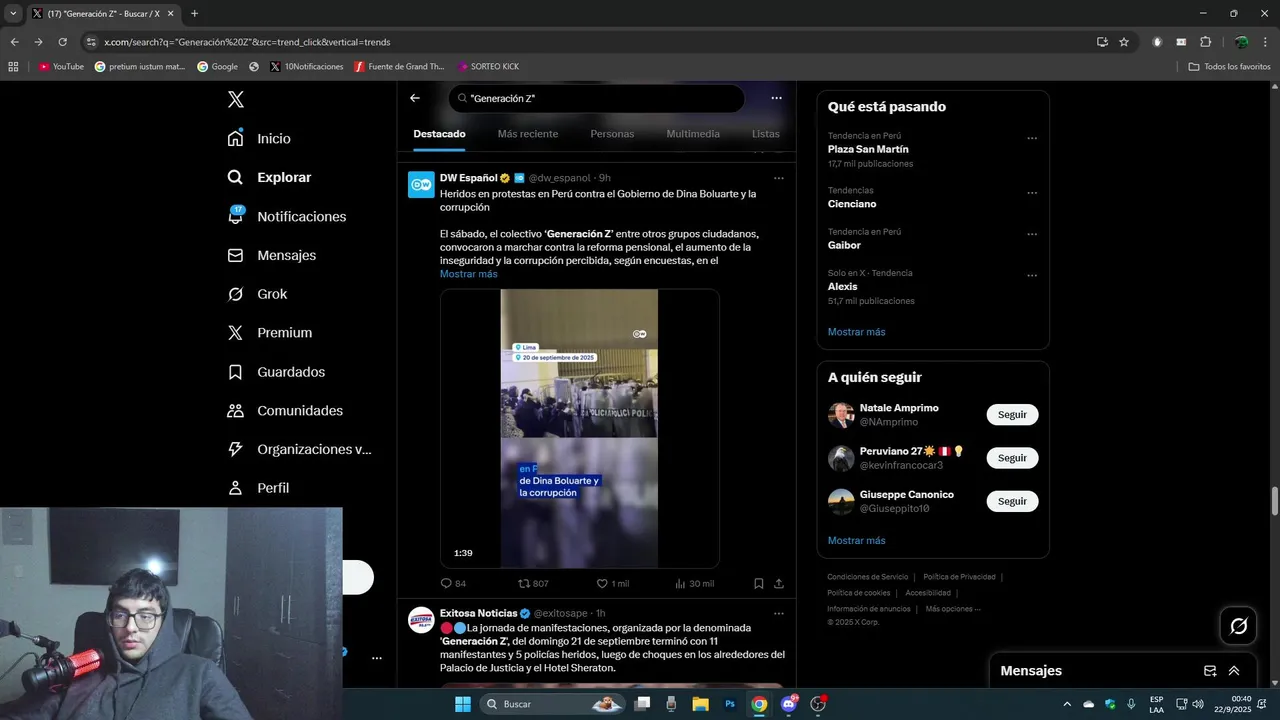This screenshot has height=720, width=1280.
Task: Open the Comunidades people icon
Action: pyautogui.click(x=235, y=410)
